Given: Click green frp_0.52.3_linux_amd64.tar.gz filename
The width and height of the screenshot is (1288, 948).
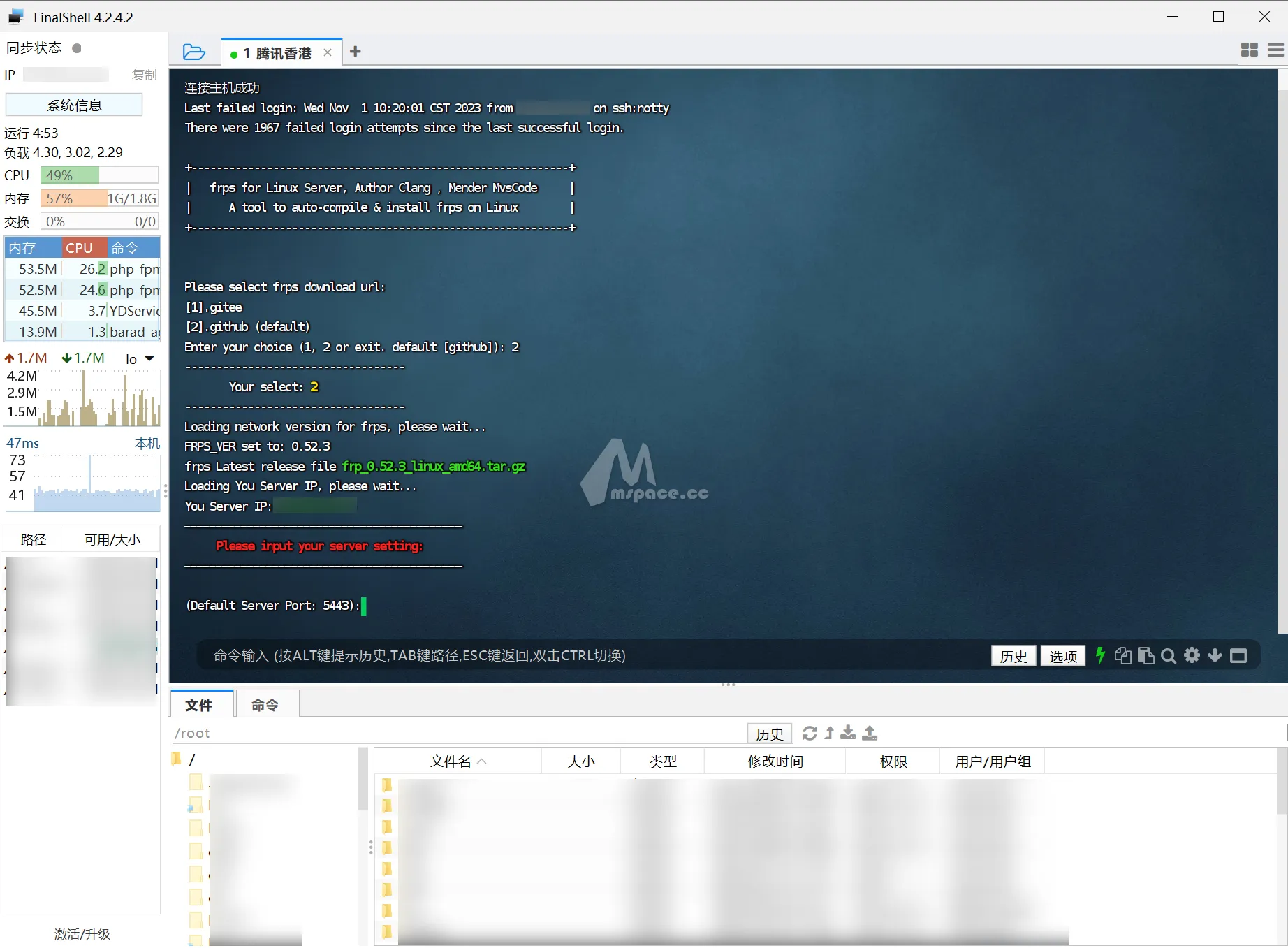Looking at the screenshot, I should tap(434, 466).
